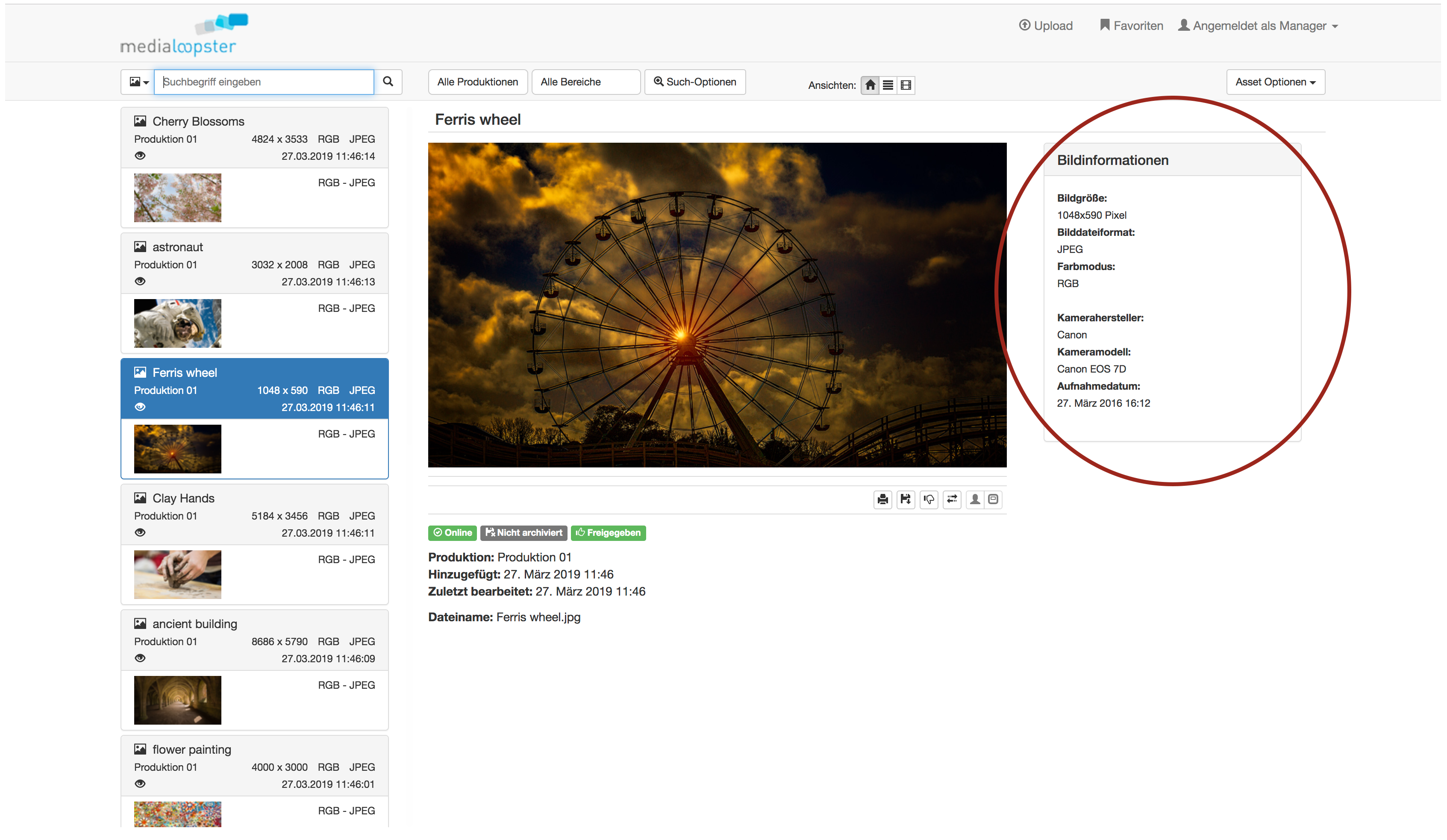Select the ancient building thumbnail

(x=177, y=700)
